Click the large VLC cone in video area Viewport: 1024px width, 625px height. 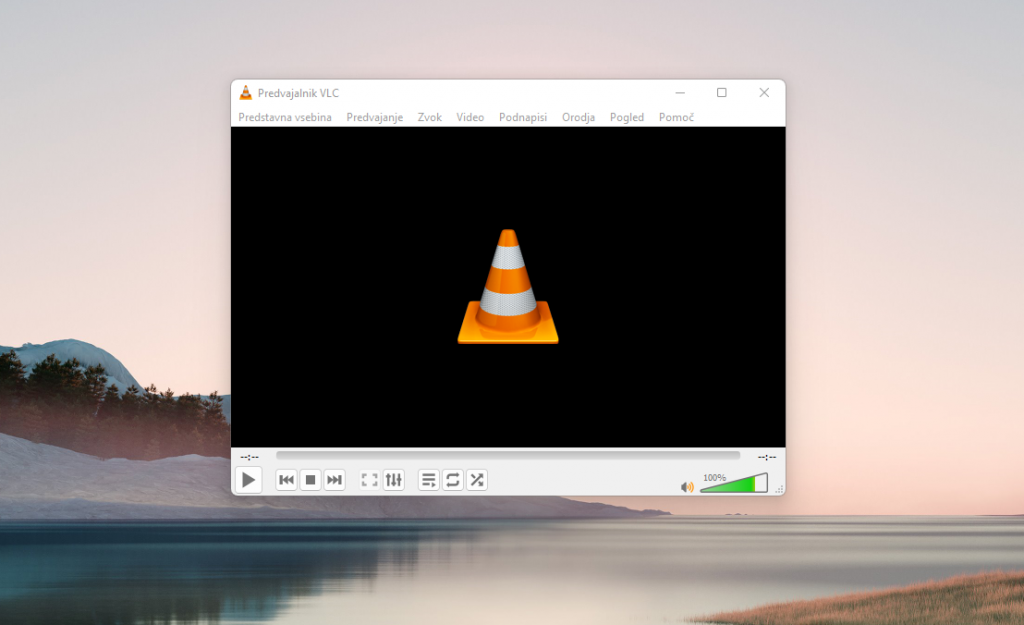(x=508, y=287)
